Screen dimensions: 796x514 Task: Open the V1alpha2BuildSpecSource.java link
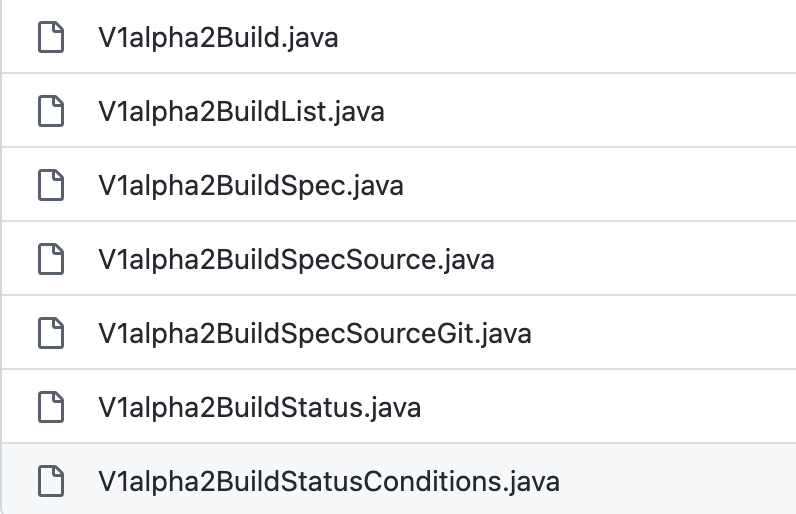(x=296, y=260)
